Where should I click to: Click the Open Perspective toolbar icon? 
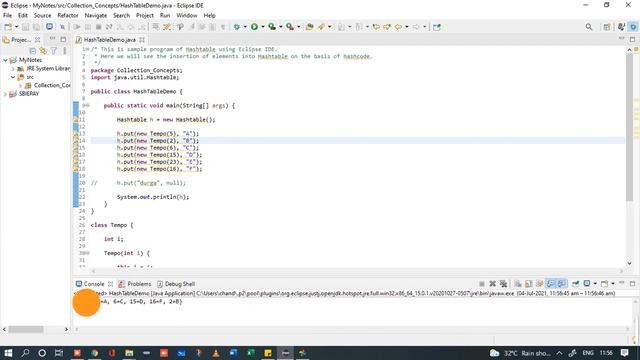tap(607, 27)
